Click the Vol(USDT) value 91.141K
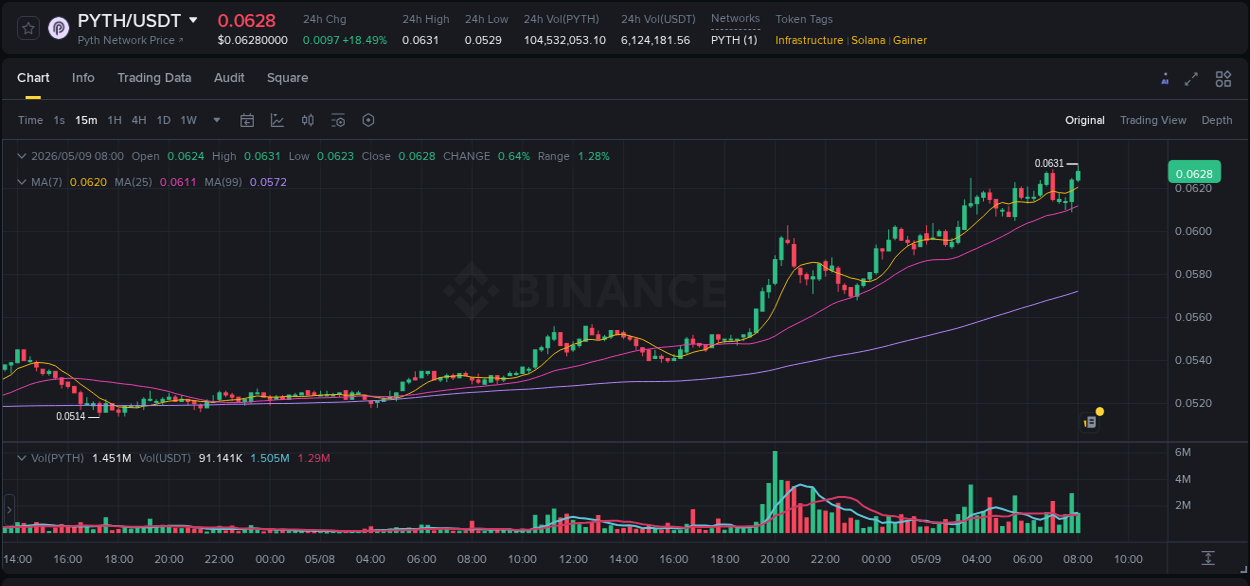The image size is (1250, 586). pyautogui.click(x=220, y=457)
